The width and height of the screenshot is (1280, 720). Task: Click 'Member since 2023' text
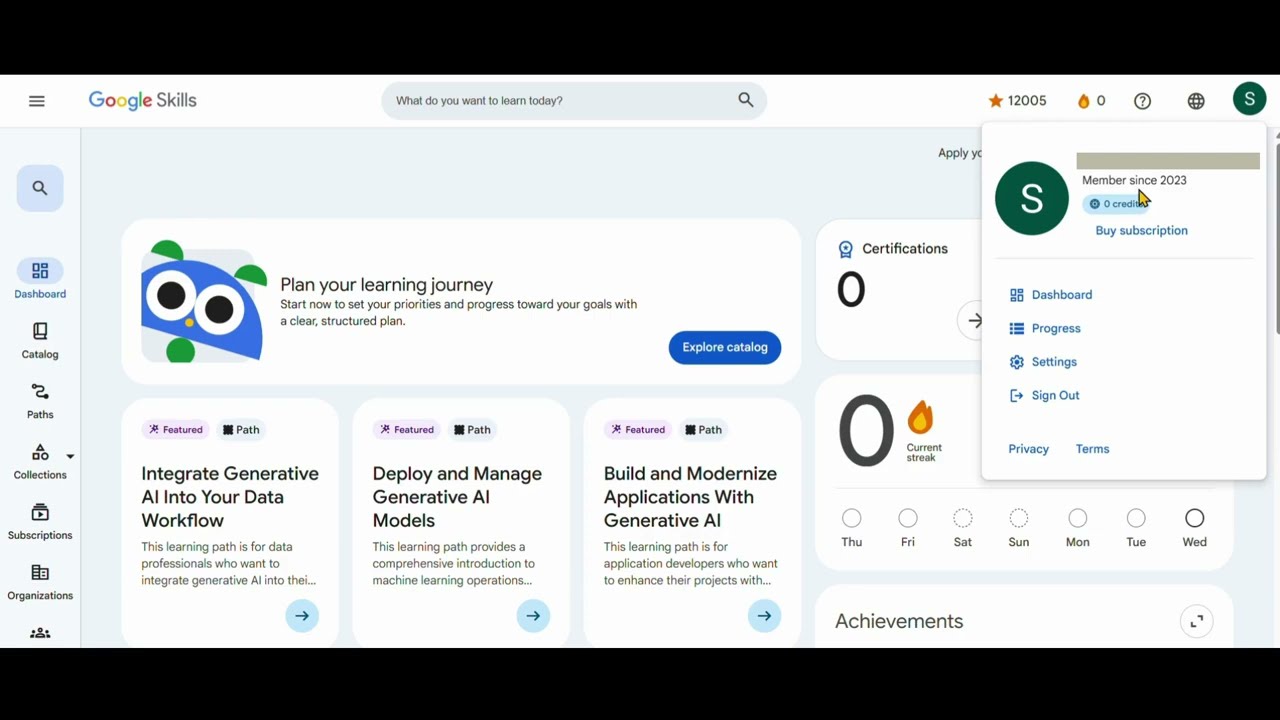[1134, 180]
